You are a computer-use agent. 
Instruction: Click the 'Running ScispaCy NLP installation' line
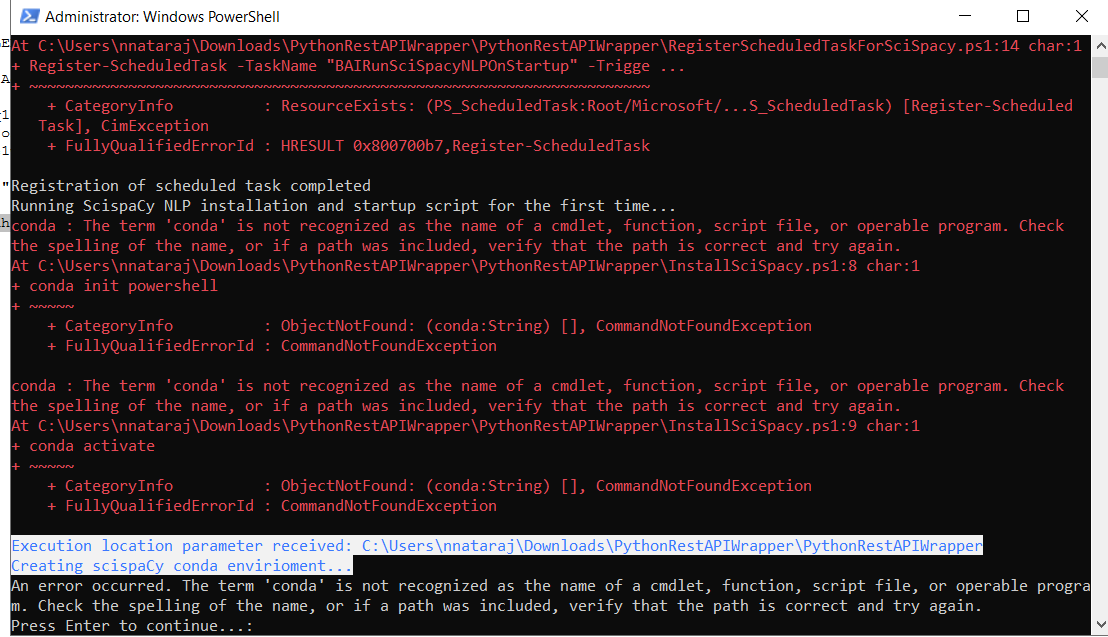click(343, 206)
